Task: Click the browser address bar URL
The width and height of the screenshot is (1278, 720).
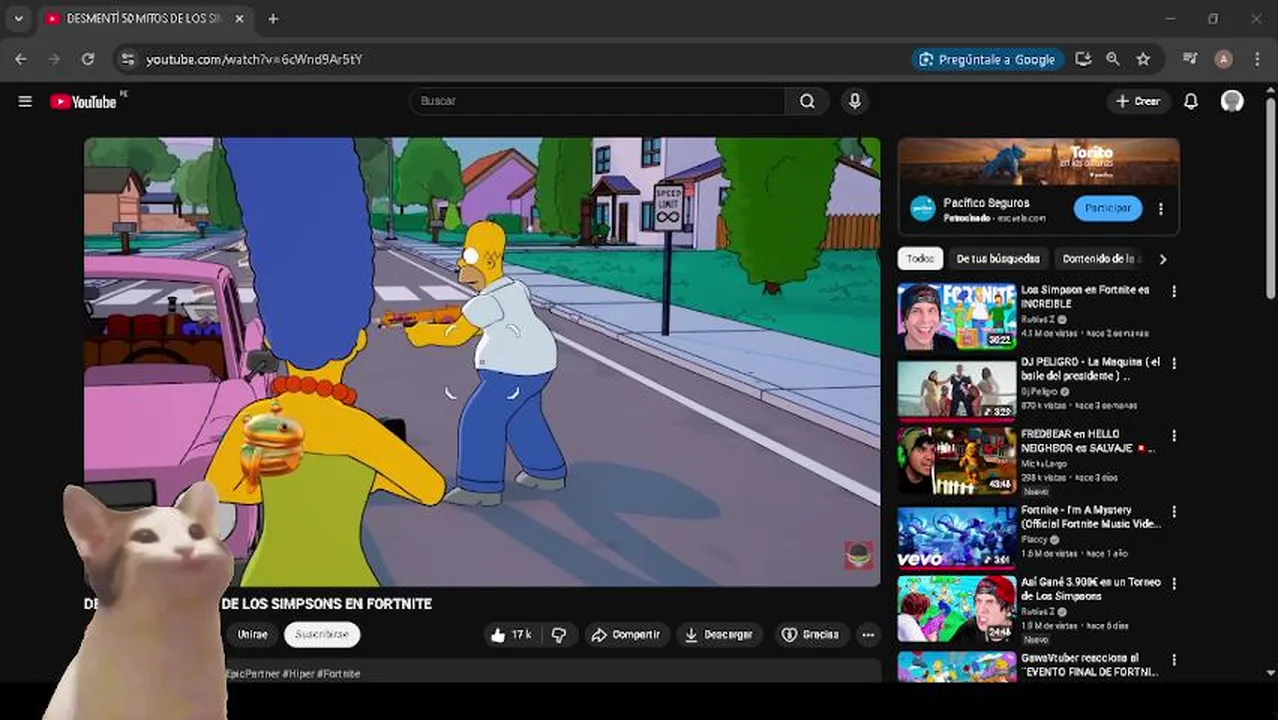Action: click(254, 59)
